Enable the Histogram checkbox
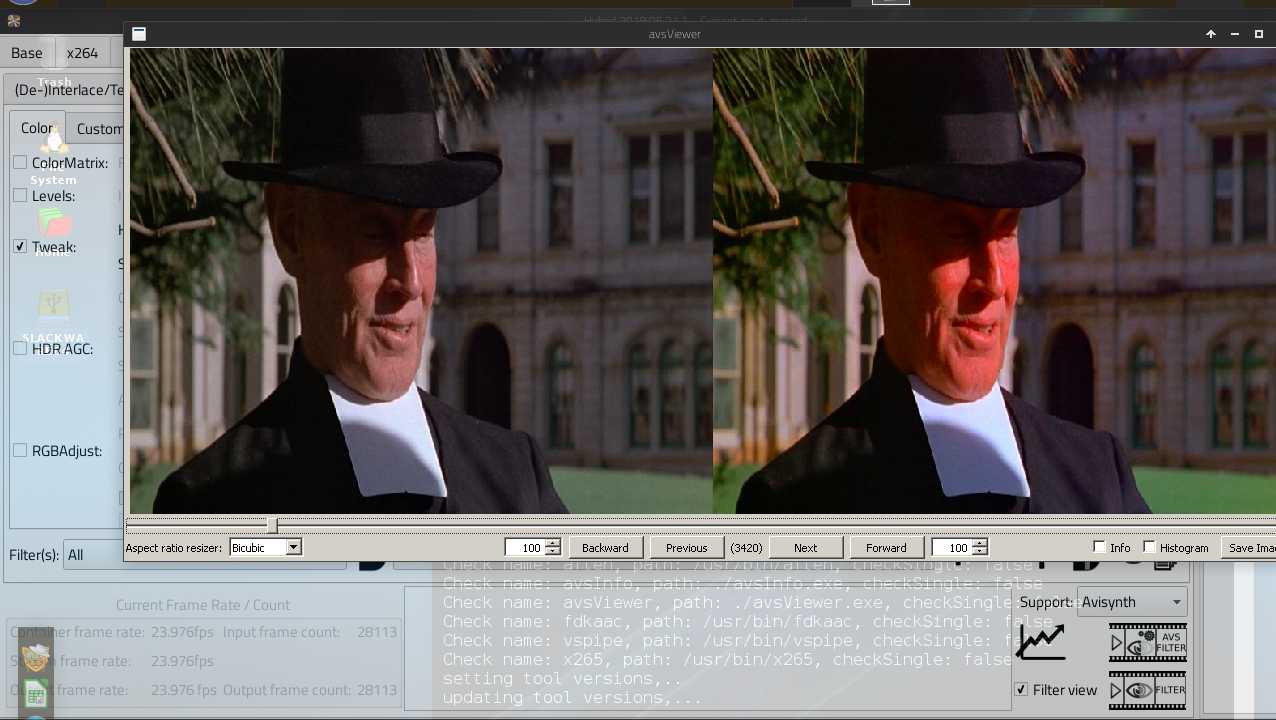The width and height of the screenshot is (1276, 720). tap(1150, 547)
